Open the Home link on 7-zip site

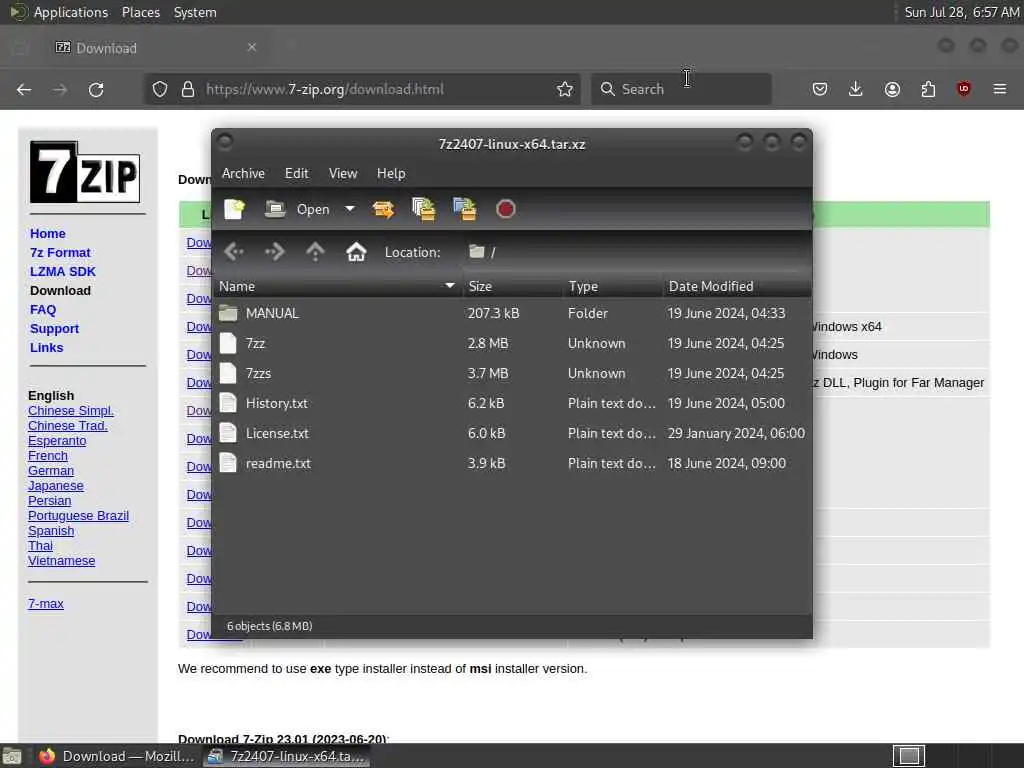coord(48,233)
